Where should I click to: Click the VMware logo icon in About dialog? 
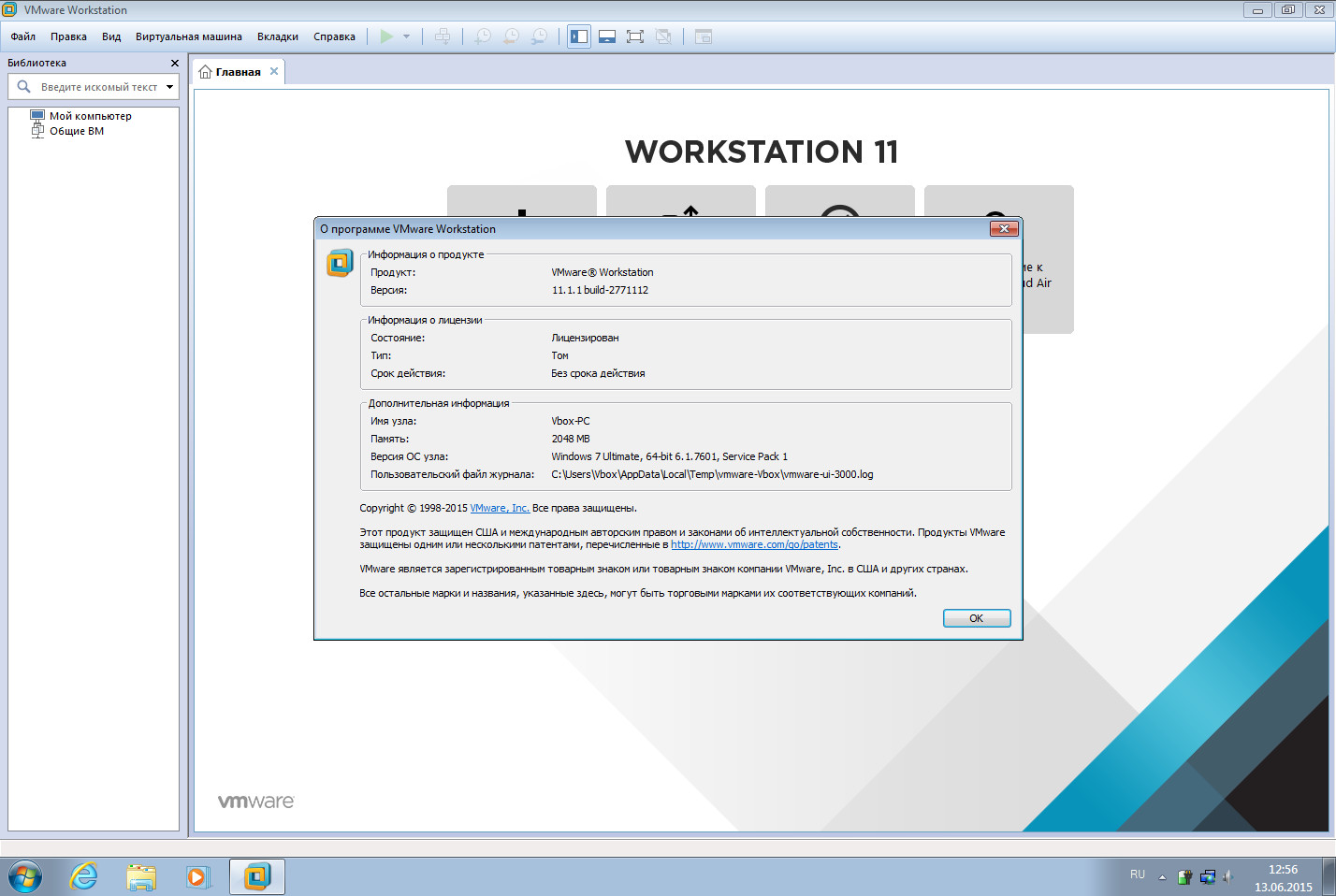pyautogui.click(x=340, y=263)
